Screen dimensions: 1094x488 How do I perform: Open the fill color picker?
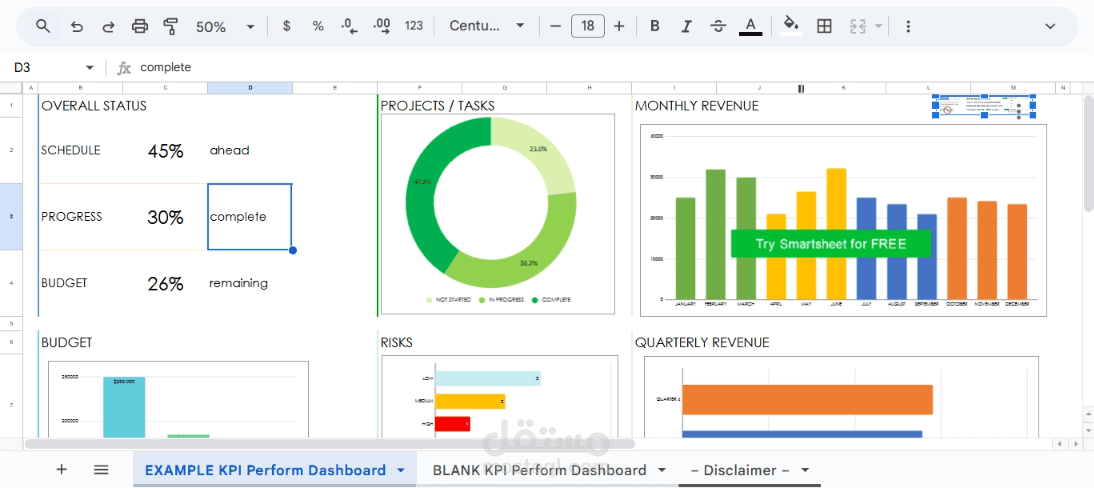(791, 25)
